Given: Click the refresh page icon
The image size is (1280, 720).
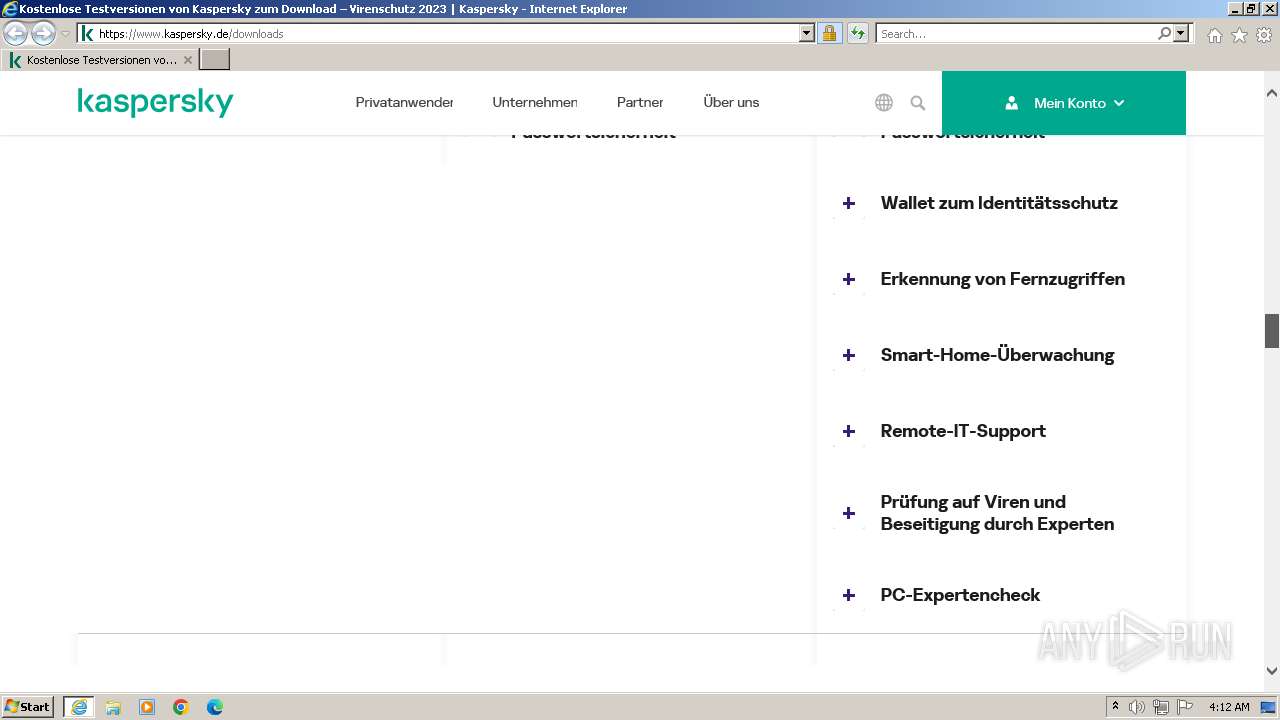Looking at the screenshot, I should click(857, 33).
